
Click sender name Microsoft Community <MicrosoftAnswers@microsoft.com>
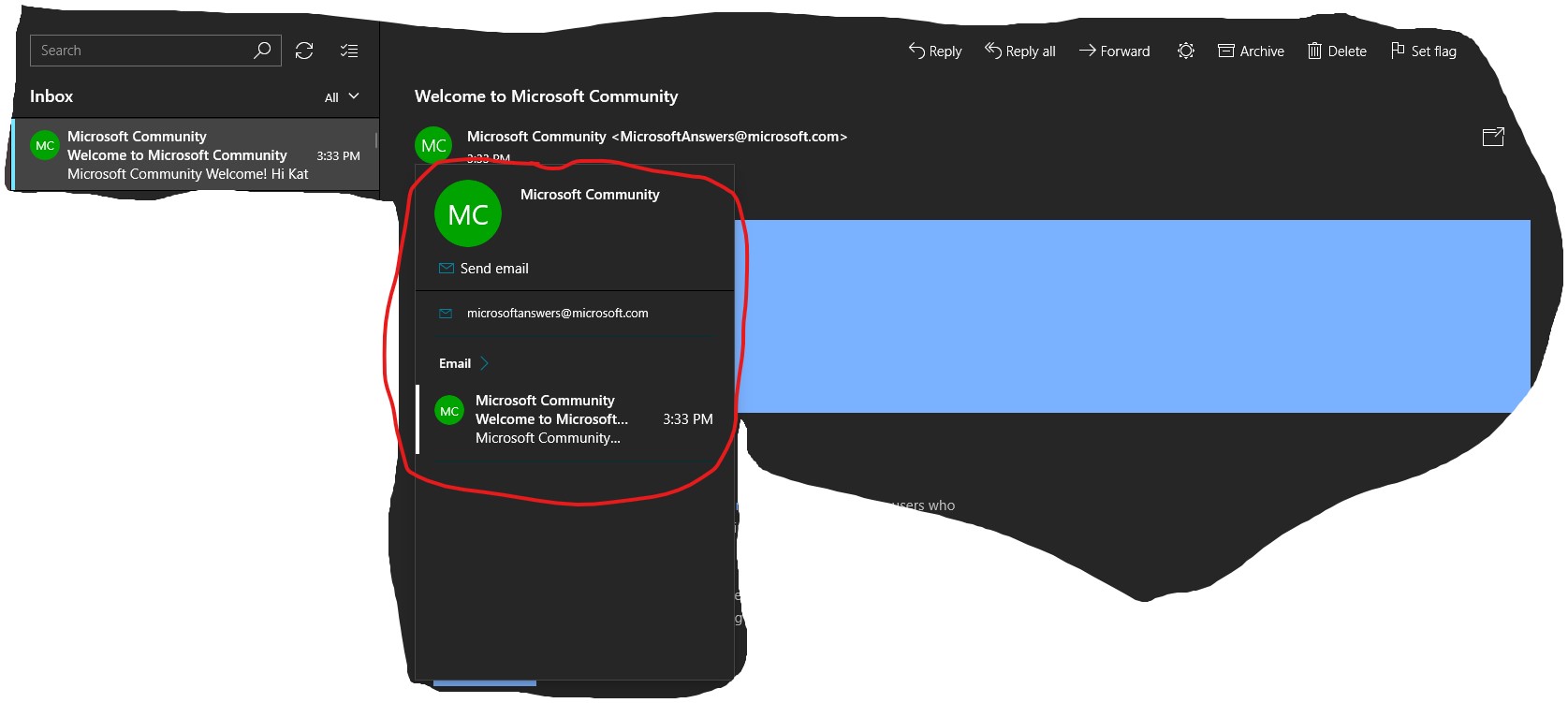tap(657, 137)
